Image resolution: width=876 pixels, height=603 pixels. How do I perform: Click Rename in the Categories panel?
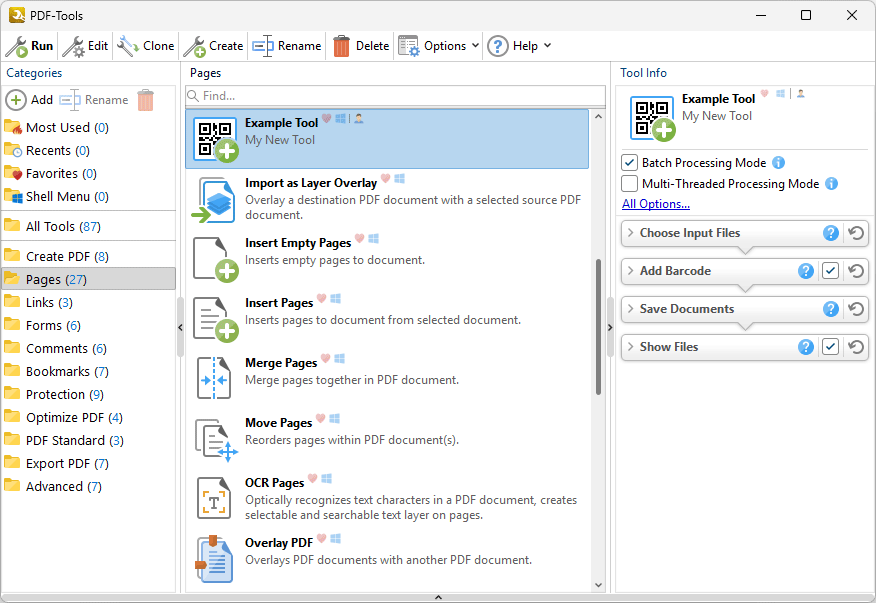click(x=94, y=100)
